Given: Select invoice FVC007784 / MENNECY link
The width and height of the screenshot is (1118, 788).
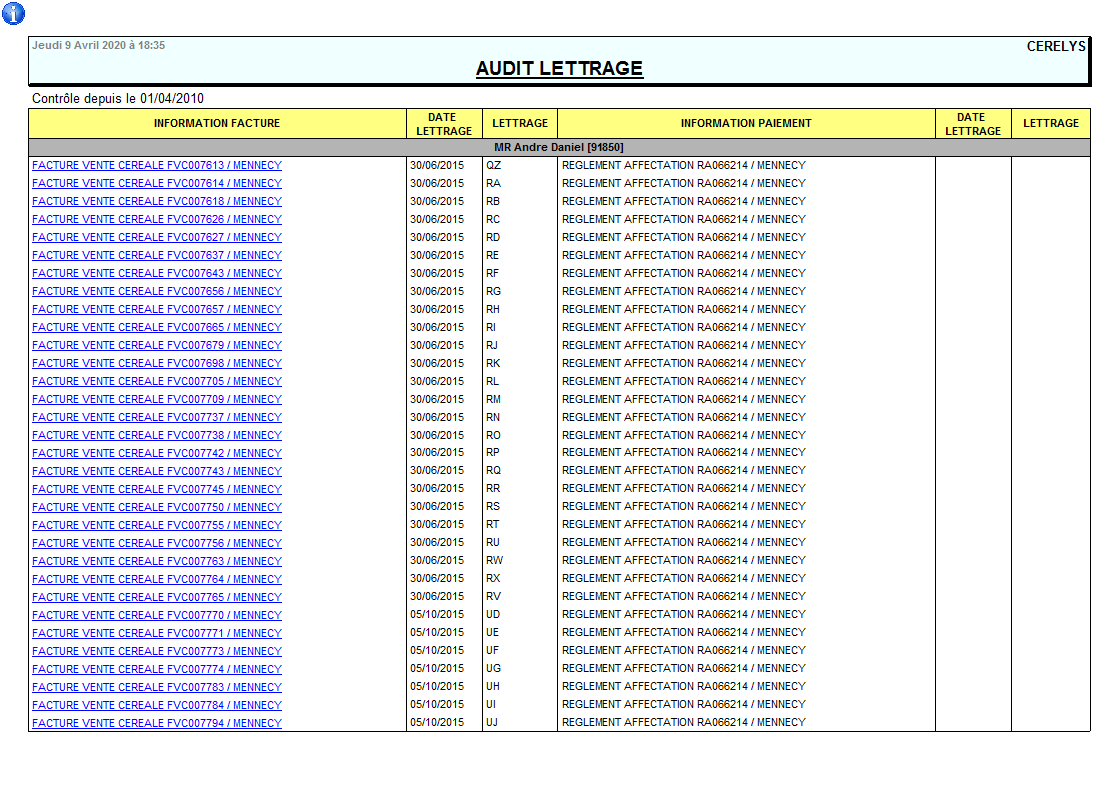Looking at the screenshot, I should coord(157,706).
